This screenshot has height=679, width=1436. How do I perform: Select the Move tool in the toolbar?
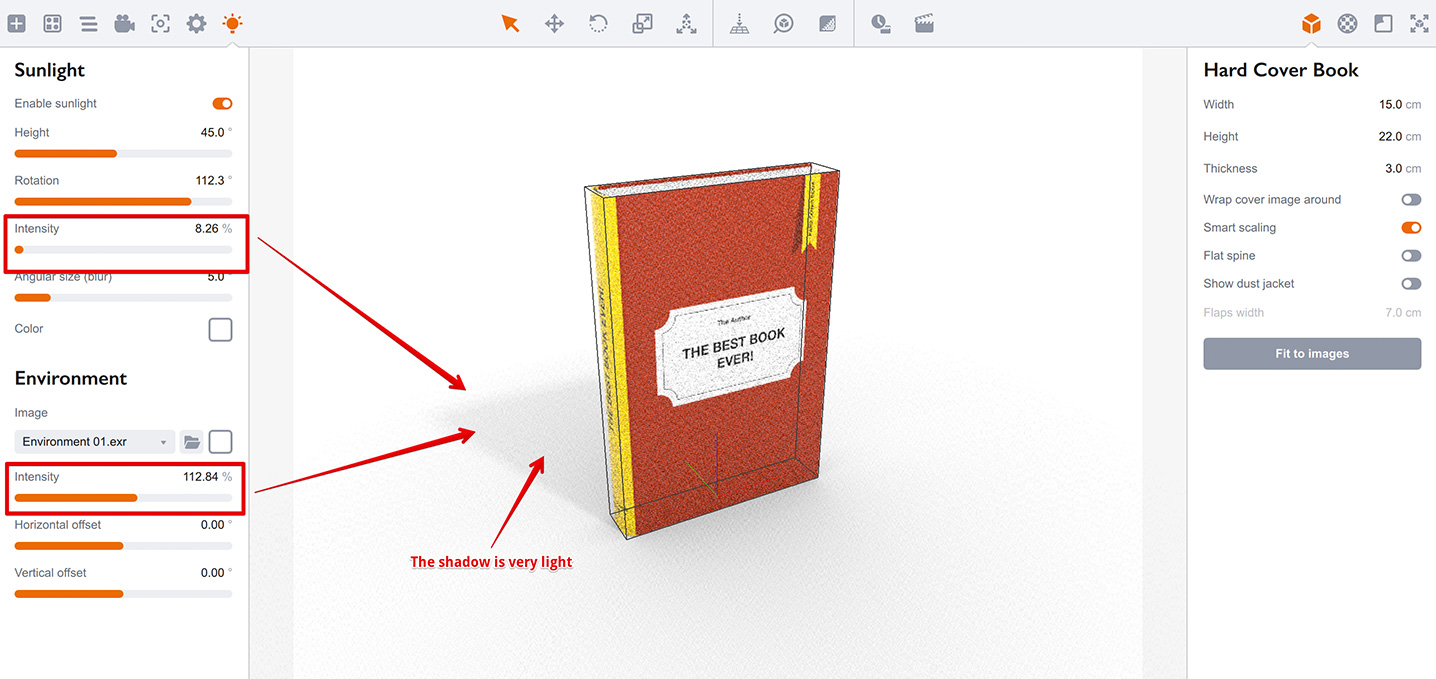coord(554,23)
